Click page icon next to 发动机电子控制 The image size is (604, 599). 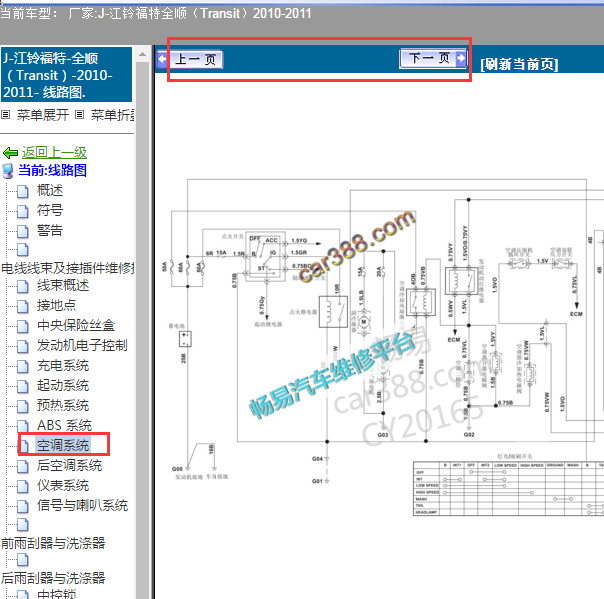click(23, 346)
